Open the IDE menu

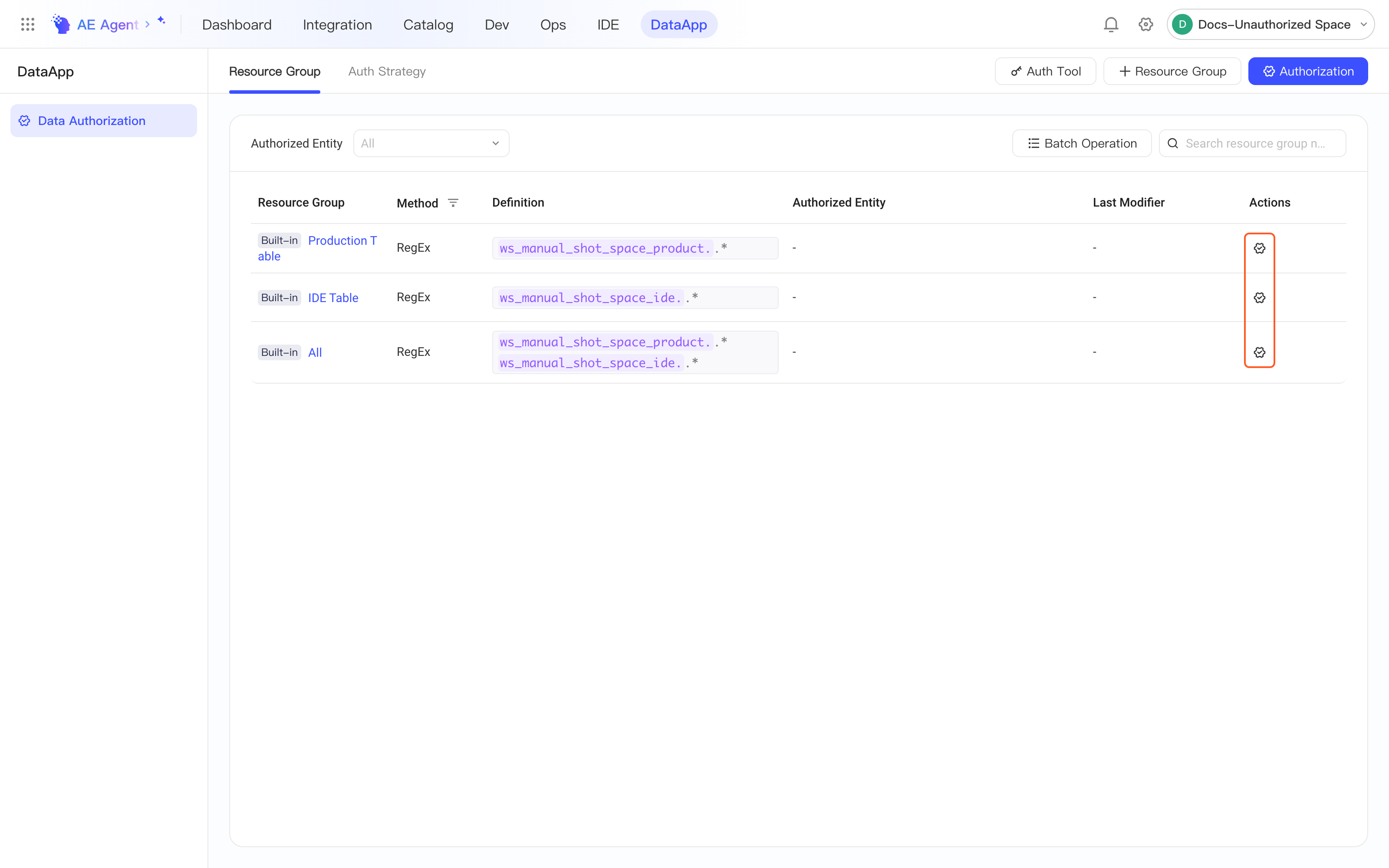click(x=608, y=25)
